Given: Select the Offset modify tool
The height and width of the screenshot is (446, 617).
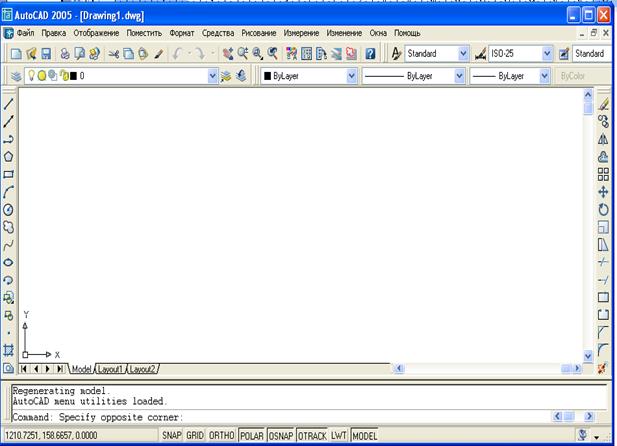Looking at the screenshot, I should [603, 157].
